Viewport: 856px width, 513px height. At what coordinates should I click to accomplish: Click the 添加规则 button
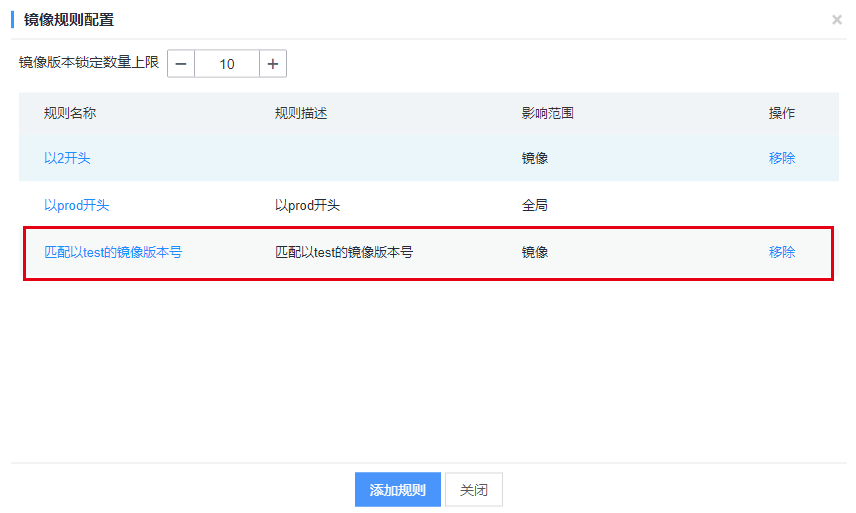point(397,490)
